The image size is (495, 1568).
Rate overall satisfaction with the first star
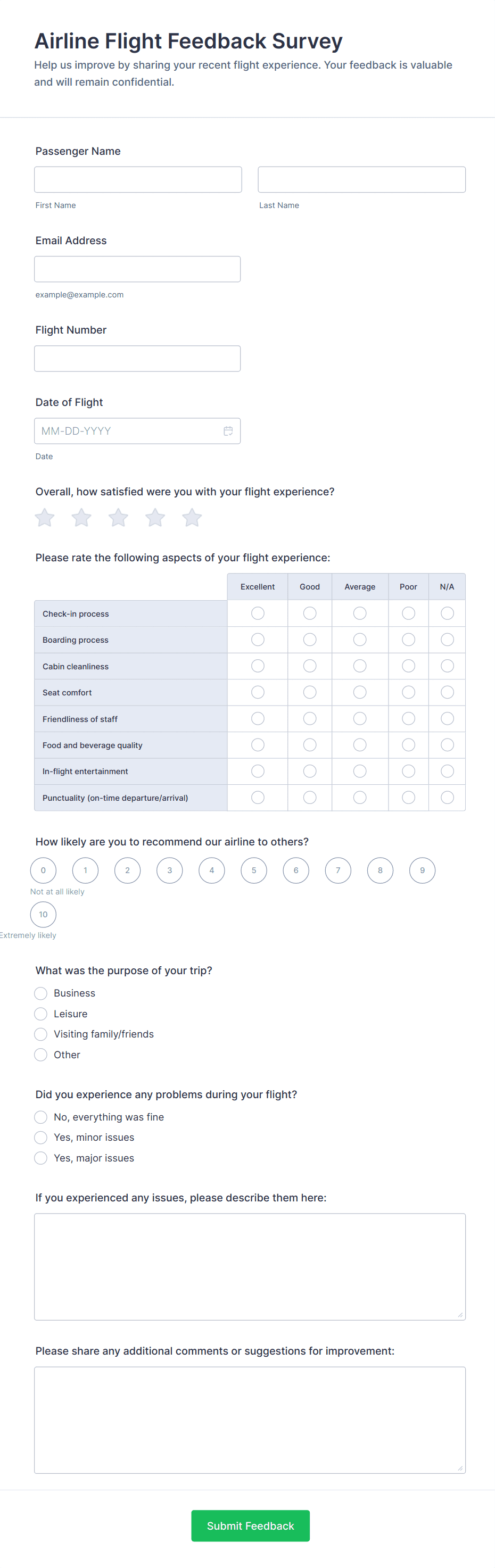[45, 518]
